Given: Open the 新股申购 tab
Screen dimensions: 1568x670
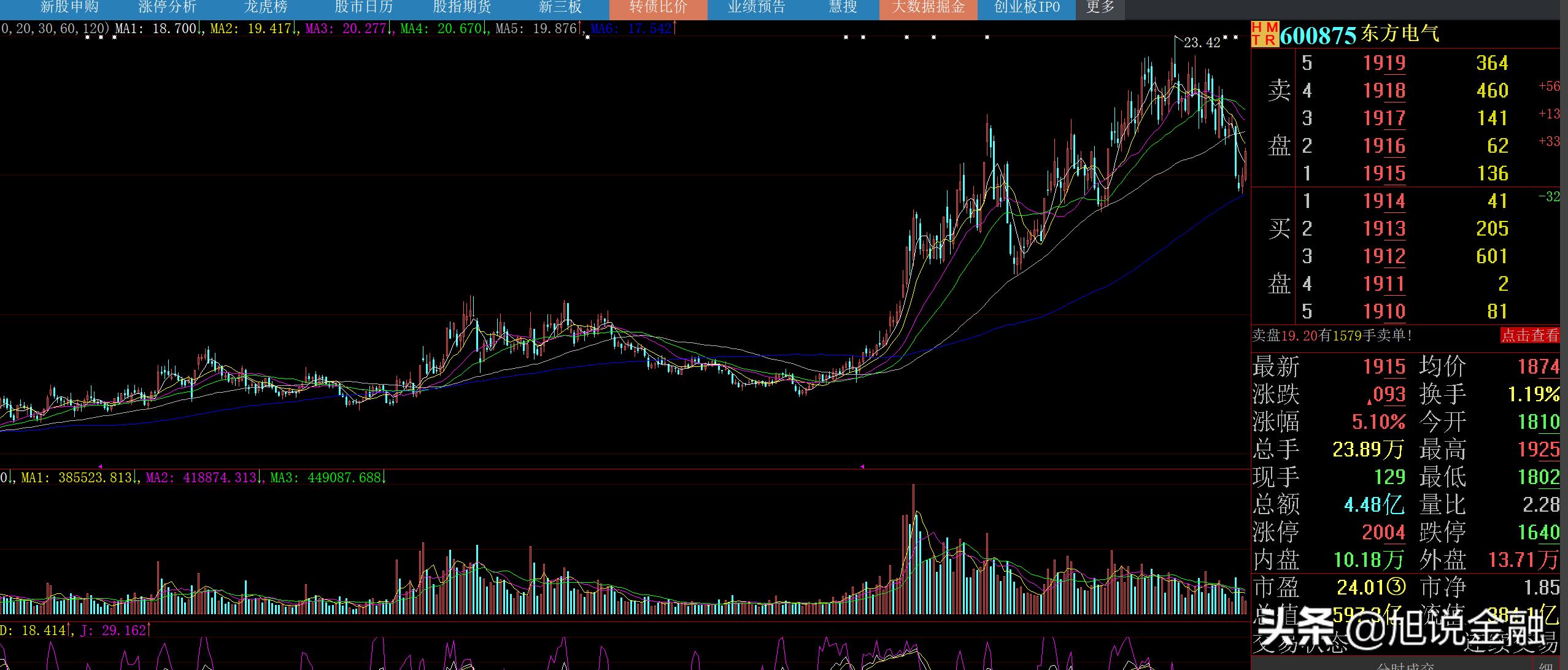Looking at the screenshot, I should tap(69, 7).
